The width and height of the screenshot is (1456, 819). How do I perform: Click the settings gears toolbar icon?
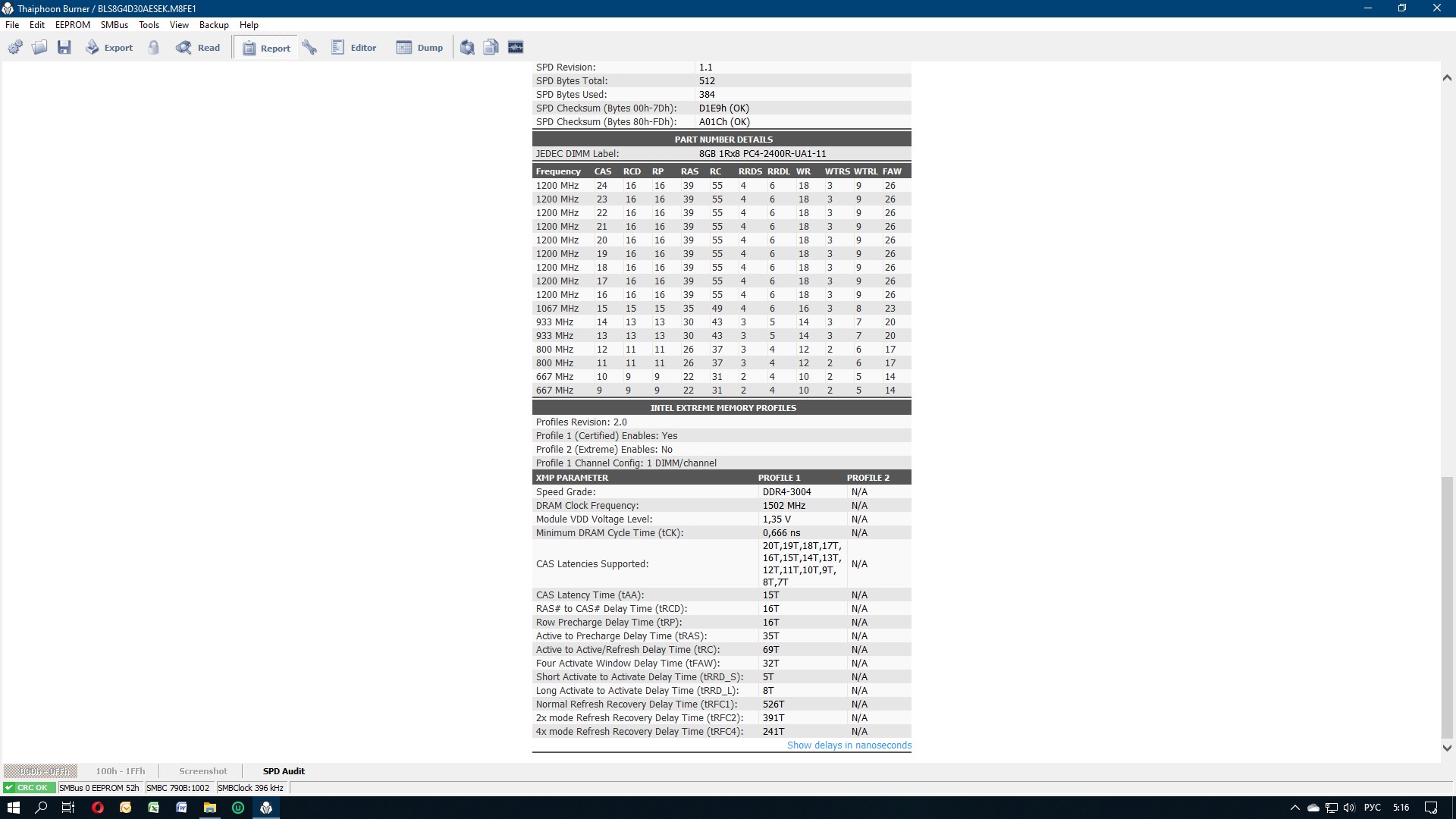[x=15, y=48]
